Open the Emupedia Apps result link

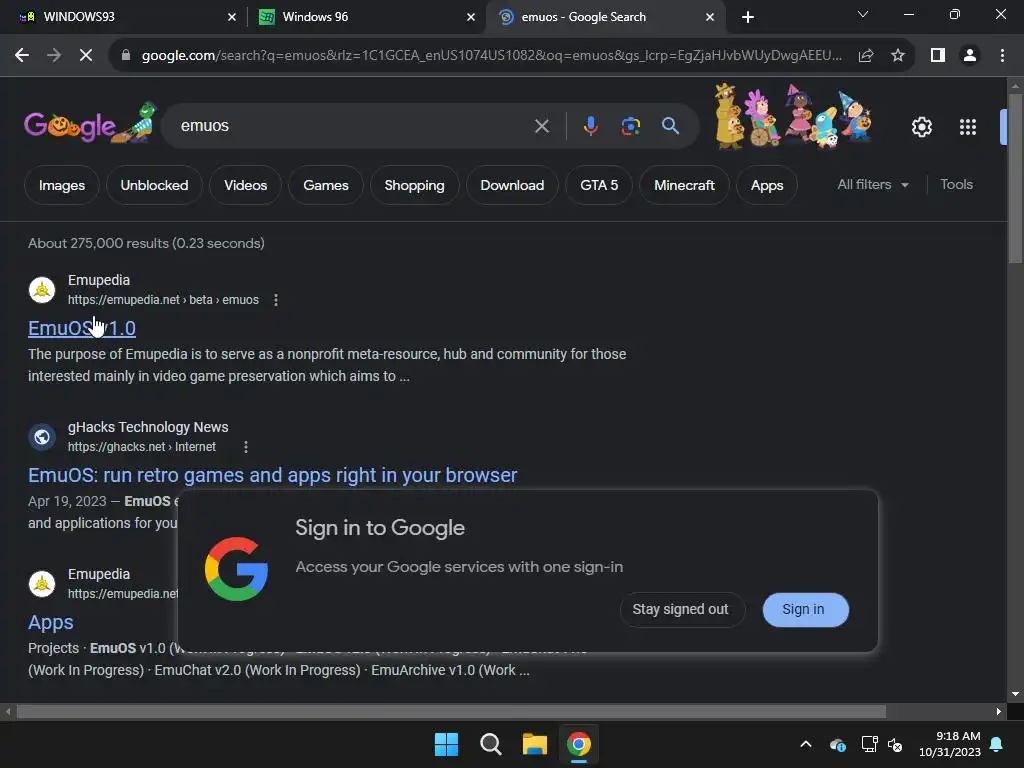point(51,622)
